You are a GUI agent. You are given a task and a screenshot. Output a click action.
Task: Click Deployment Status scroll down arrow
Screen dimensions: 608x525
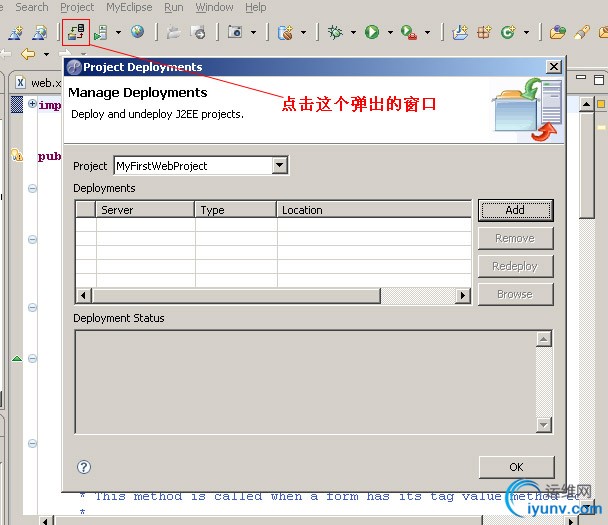pos(544,425)
